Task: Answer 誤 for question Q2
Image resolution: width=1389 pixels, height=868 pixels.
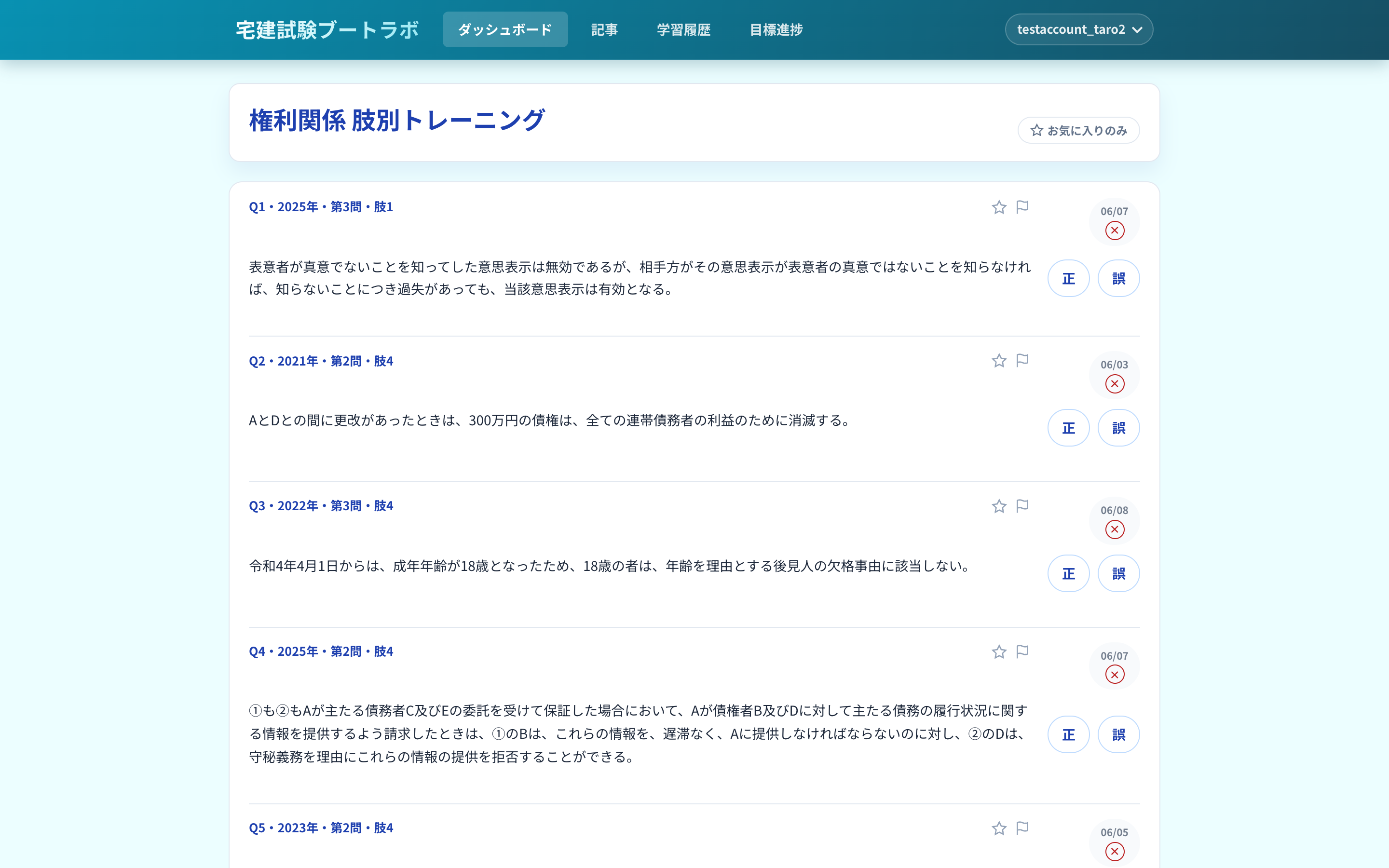Action: (x=1118, y=428)
